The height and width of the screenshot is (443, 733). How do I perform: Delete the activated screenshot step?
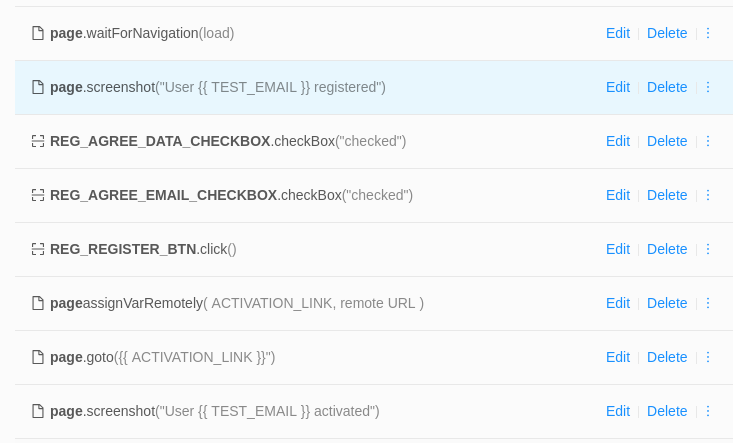coord(667,411)
